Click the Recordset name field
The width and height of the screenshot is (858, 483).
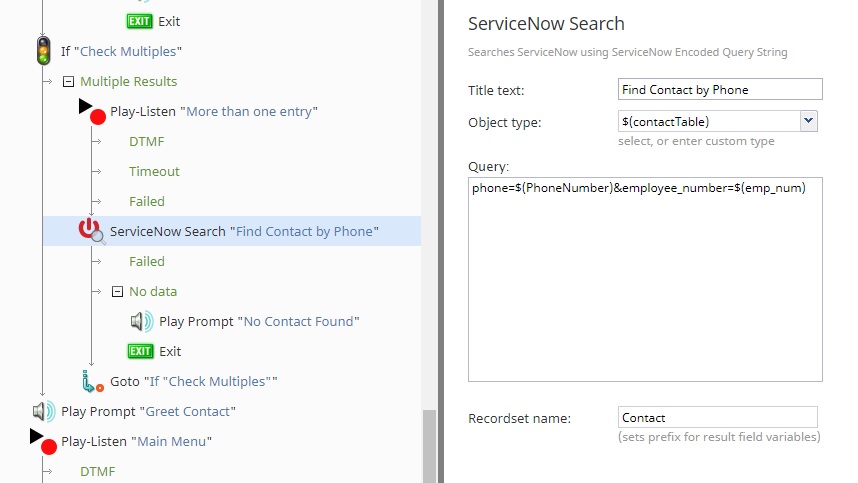point(718,417)
